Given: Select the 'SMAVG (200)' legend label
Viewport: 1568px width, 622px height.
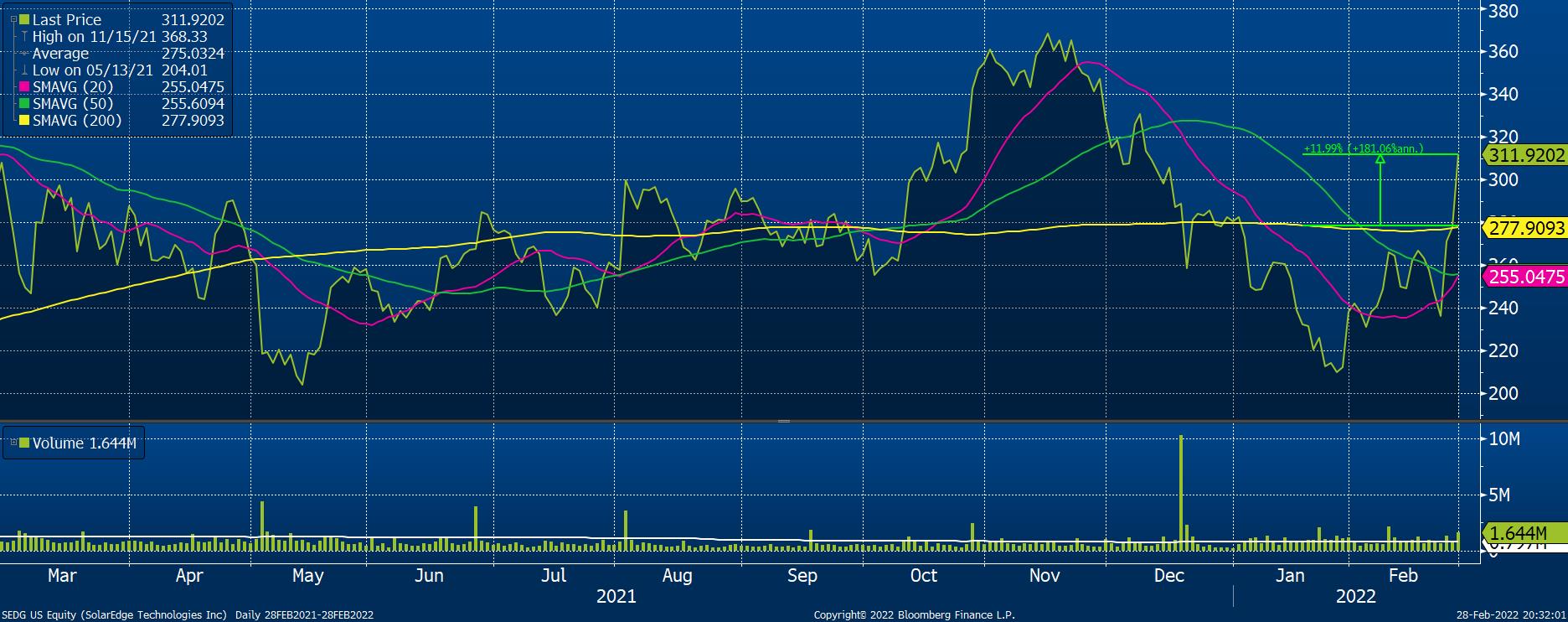Looking at the screenshot, I should tap(76, 120).
